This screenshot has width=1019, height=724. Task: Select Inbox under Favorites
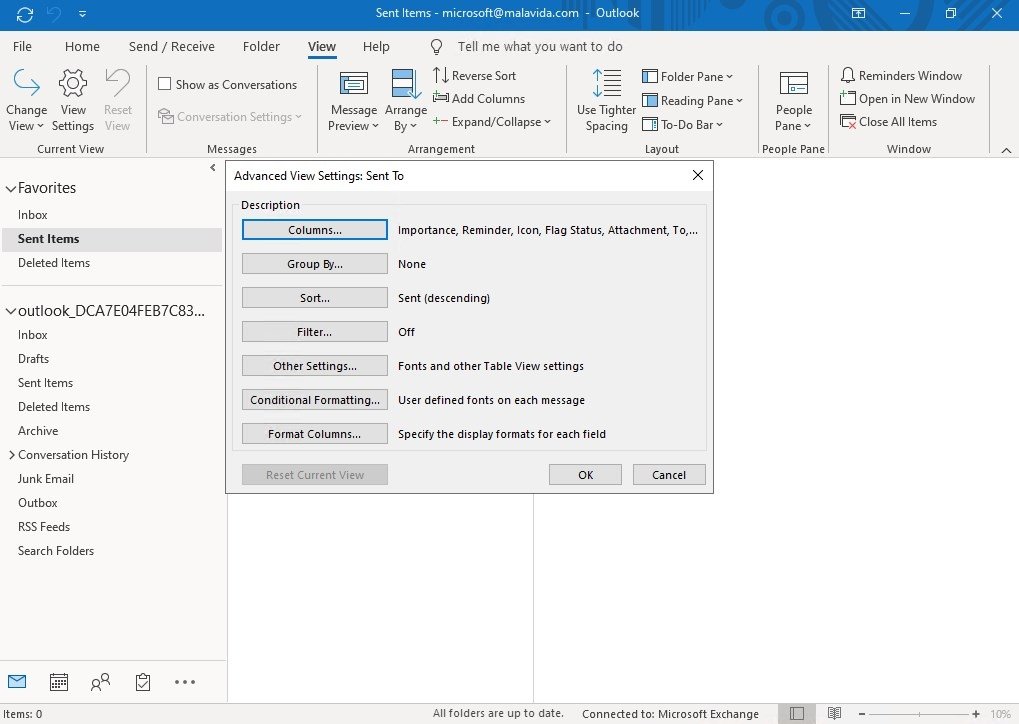point(32,214)
